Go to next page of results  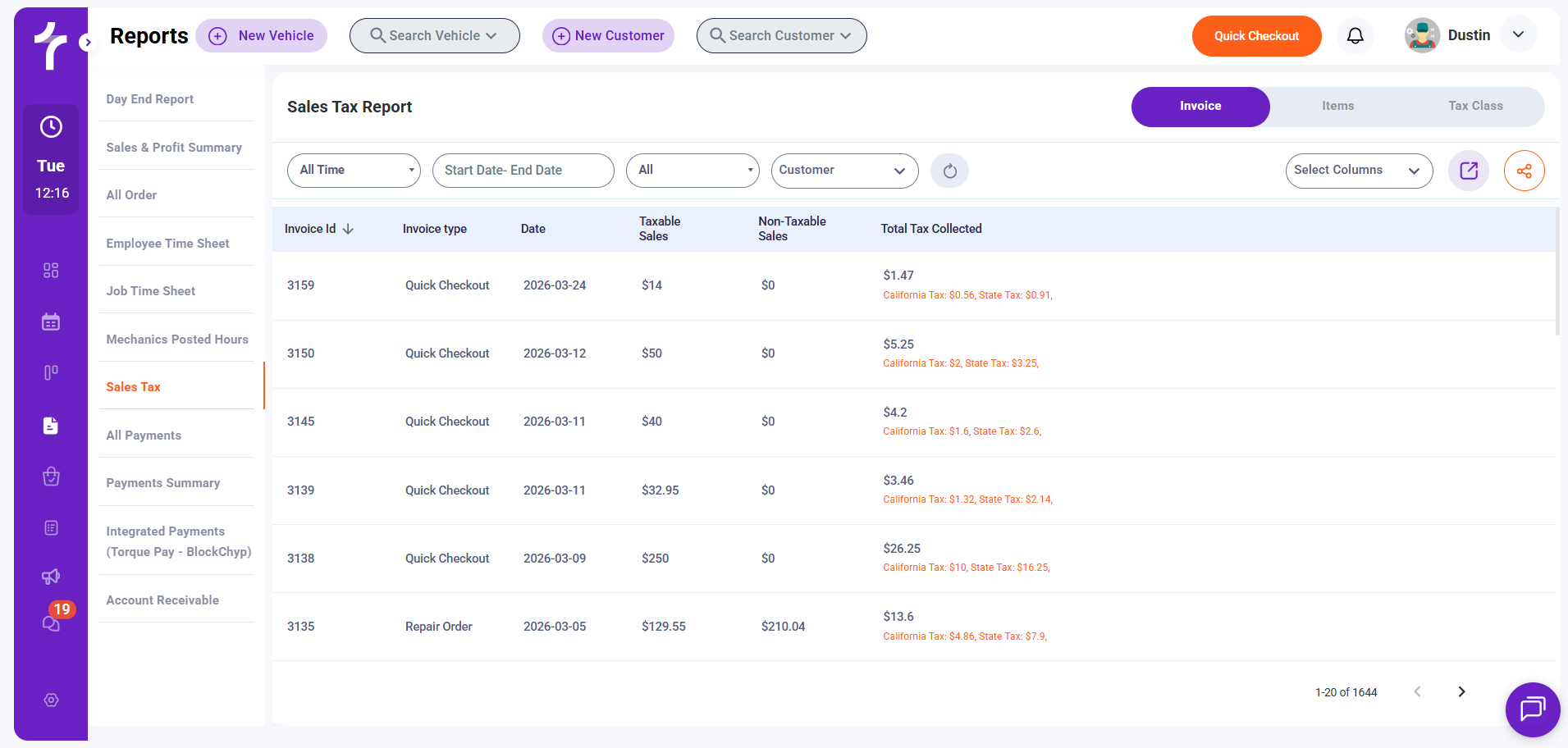(x=1461, y=691)
